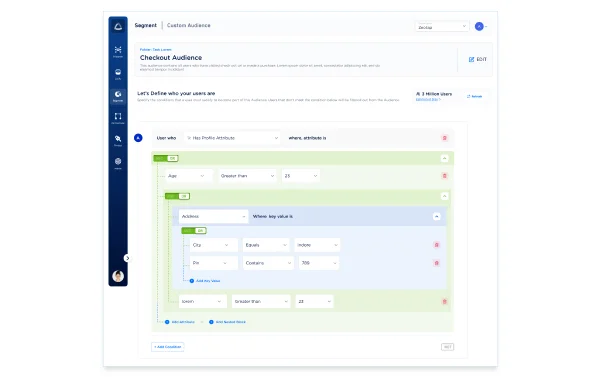Open the estimated size link under 3 Million Users
Image resolution: width=600 pixels, height=377 pixels.
(428, 100)
